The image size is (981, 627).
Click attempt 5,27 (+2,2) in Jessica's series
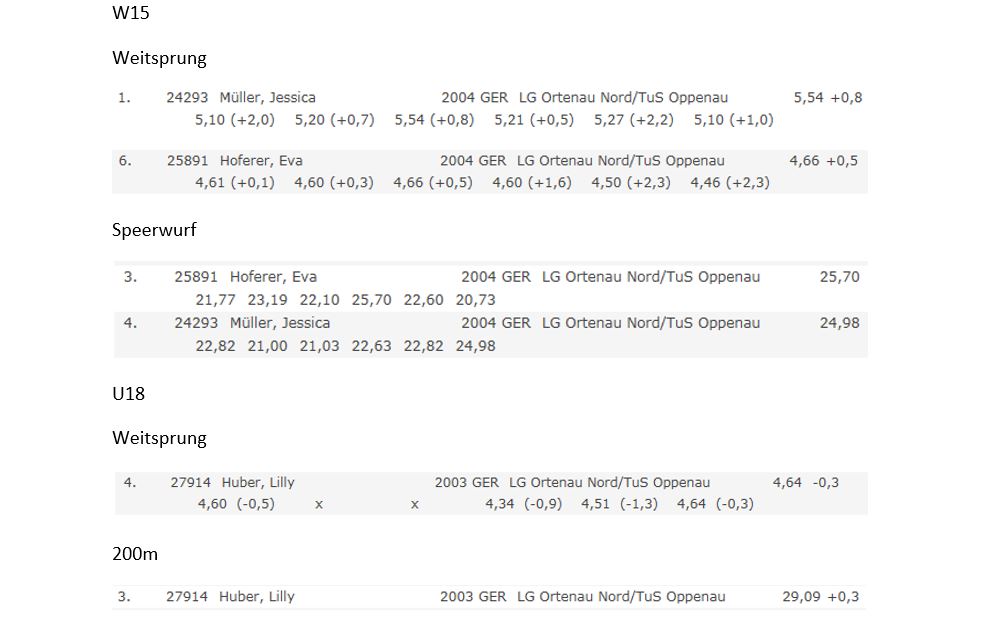(x=634, y=120)
